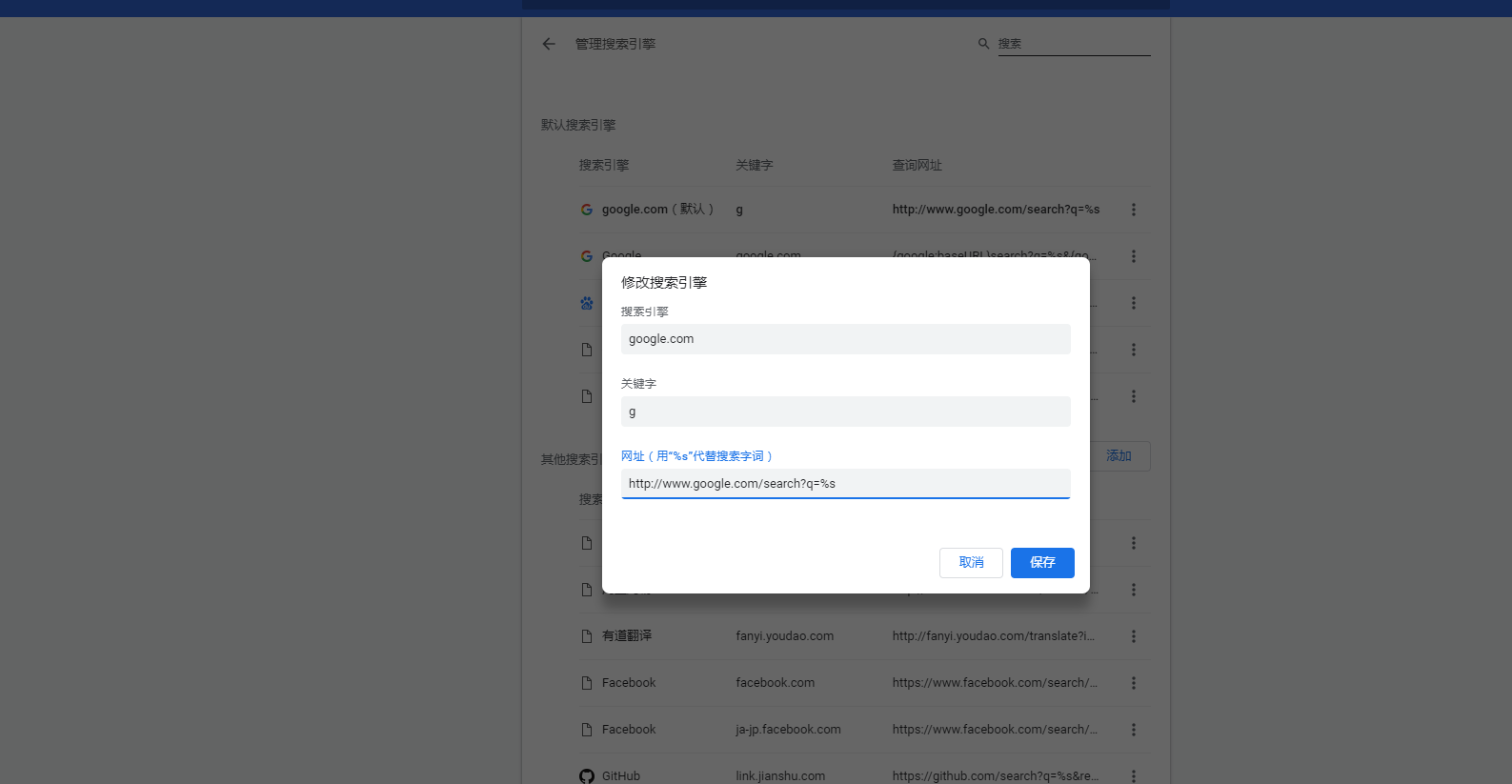Click the github.com/search URL cell

point(996,776)
